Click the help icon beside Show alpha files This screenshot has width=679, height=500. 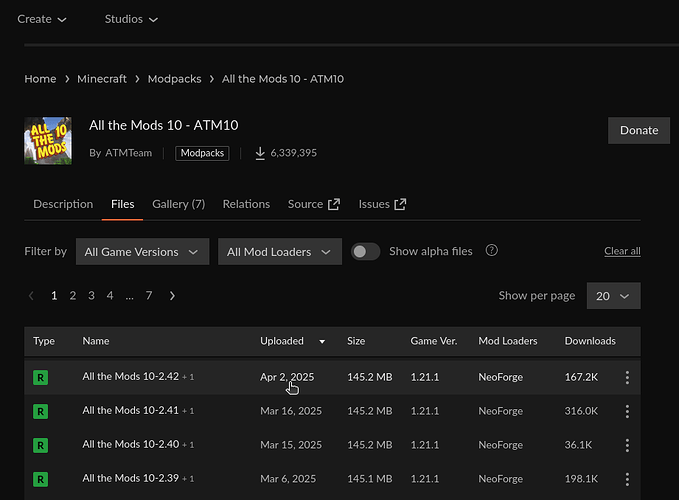[x=491, y=251]
